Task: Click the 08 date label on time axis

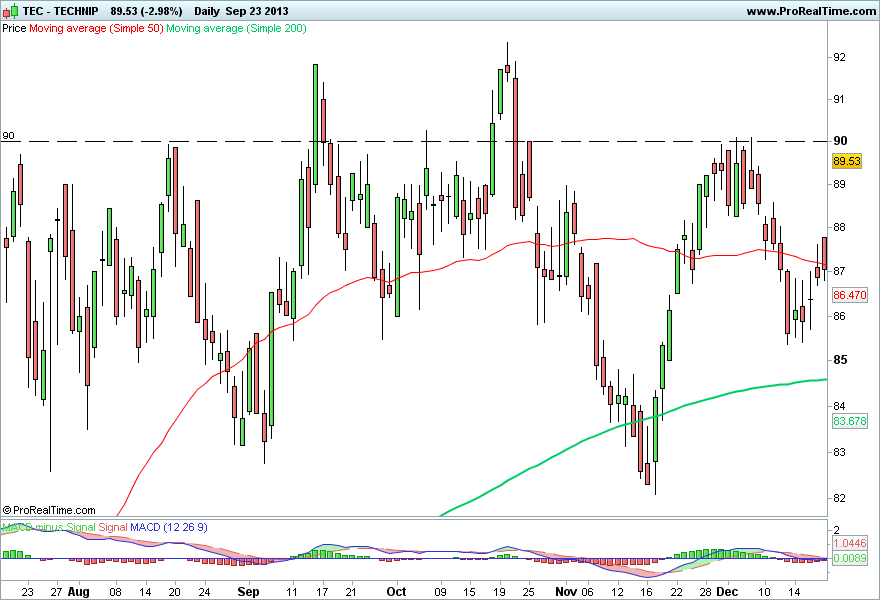Action: click(115, 592)
